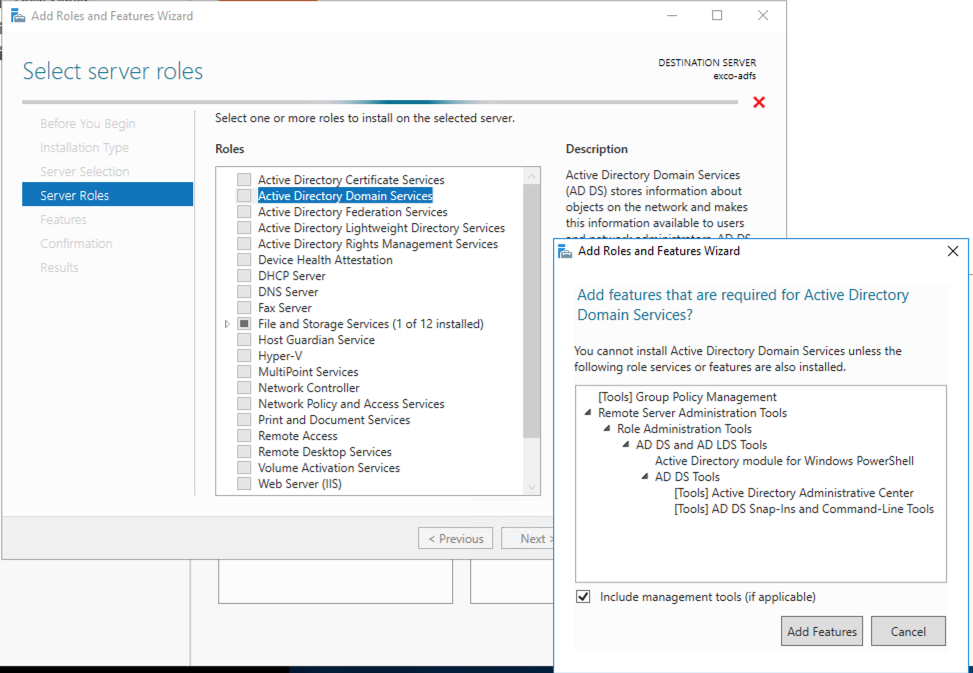Collapse Remote Server Administration Tools tree
Image resolution: width=973 pixels, height=673 pixels.
[x=588, y=413]
